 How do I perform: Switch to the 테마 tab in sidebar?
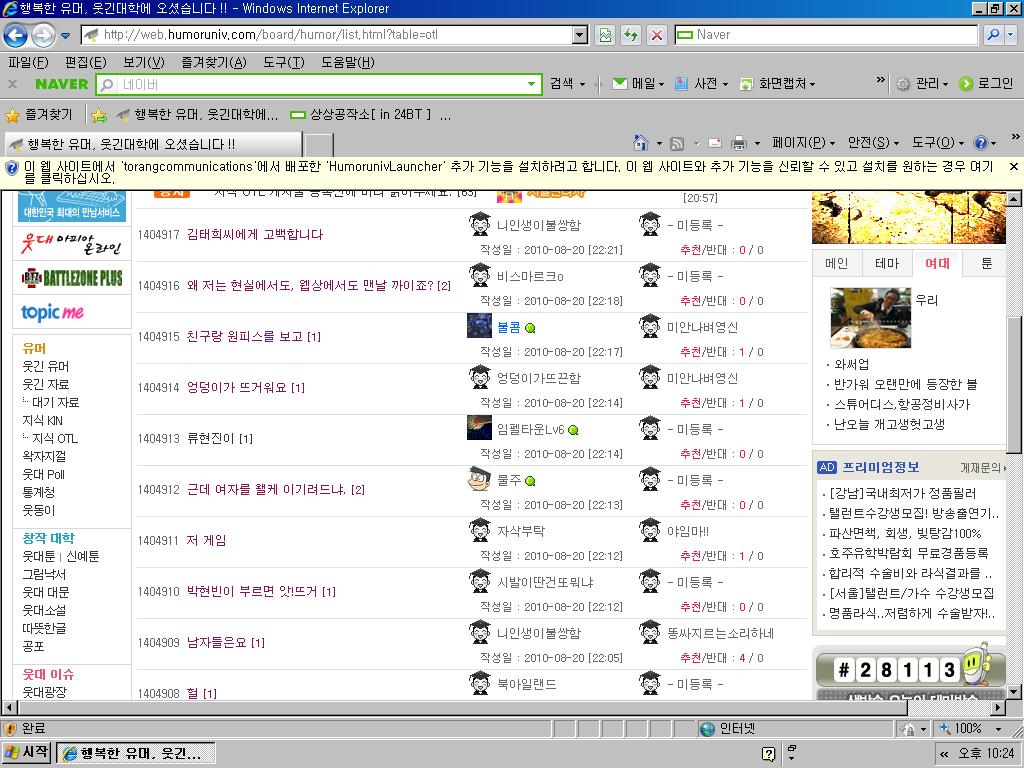[x=887, y=263]
